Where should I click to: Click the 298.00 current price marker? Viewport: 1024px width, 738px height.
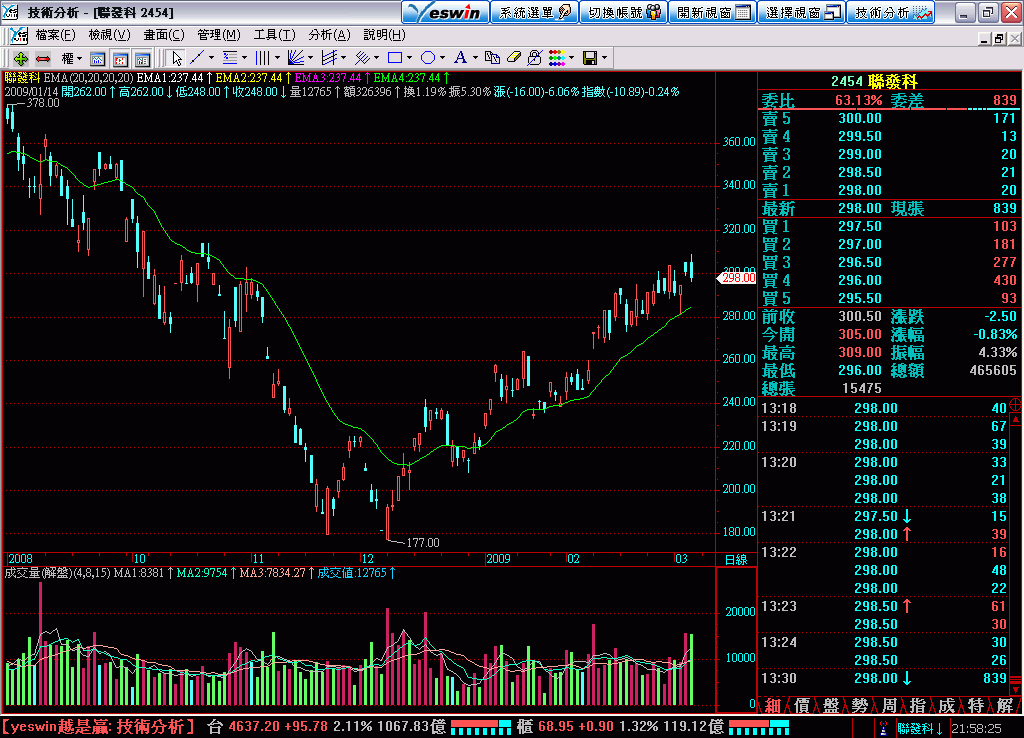click(737, 278)
